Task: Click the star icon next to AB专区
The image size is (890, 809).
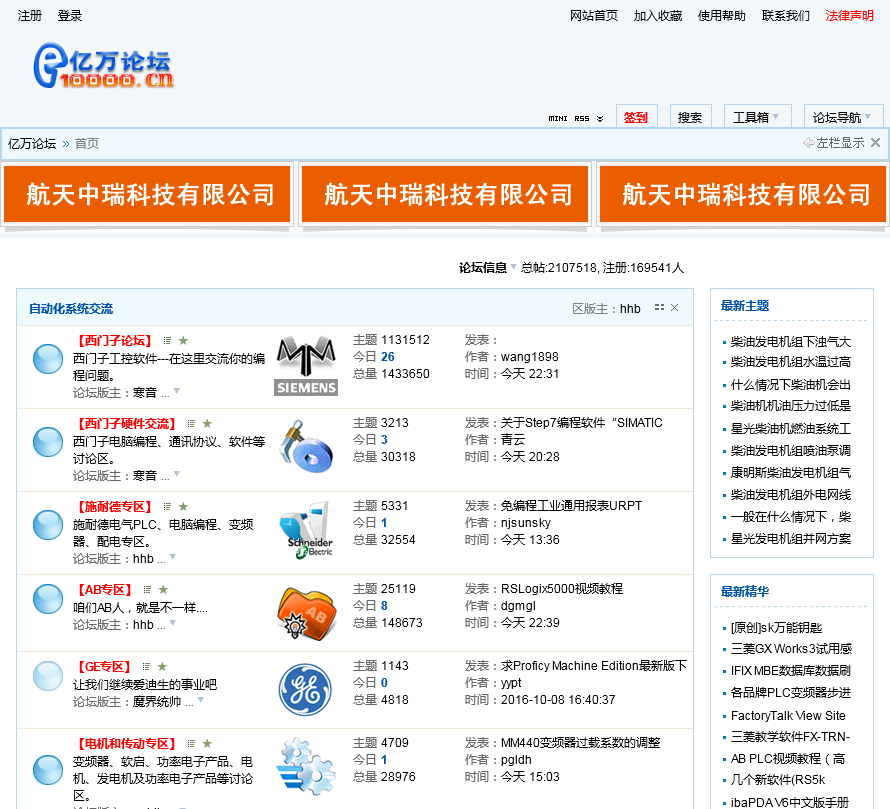Action: click(x=163, y=589)
